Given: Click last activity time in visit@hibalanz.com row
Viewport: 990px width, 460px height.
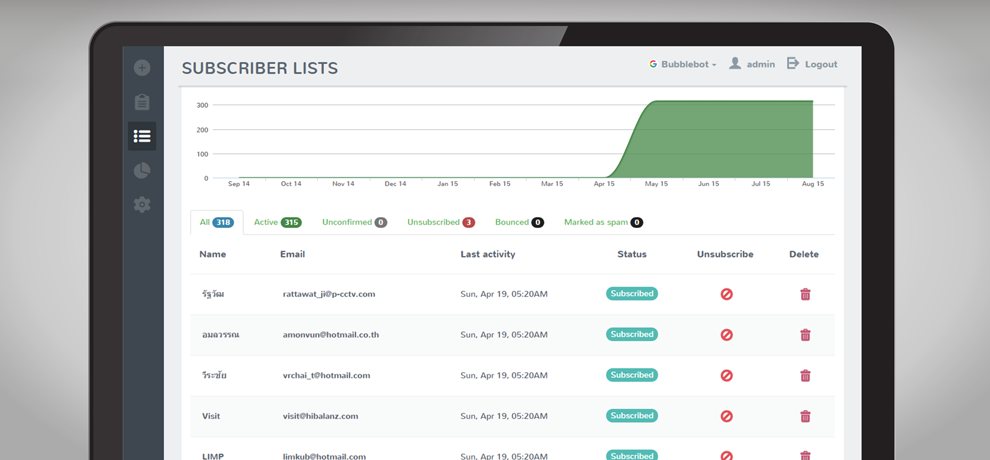Looking at the screenshot, I should pyautogui.click(x=504, y=416).
